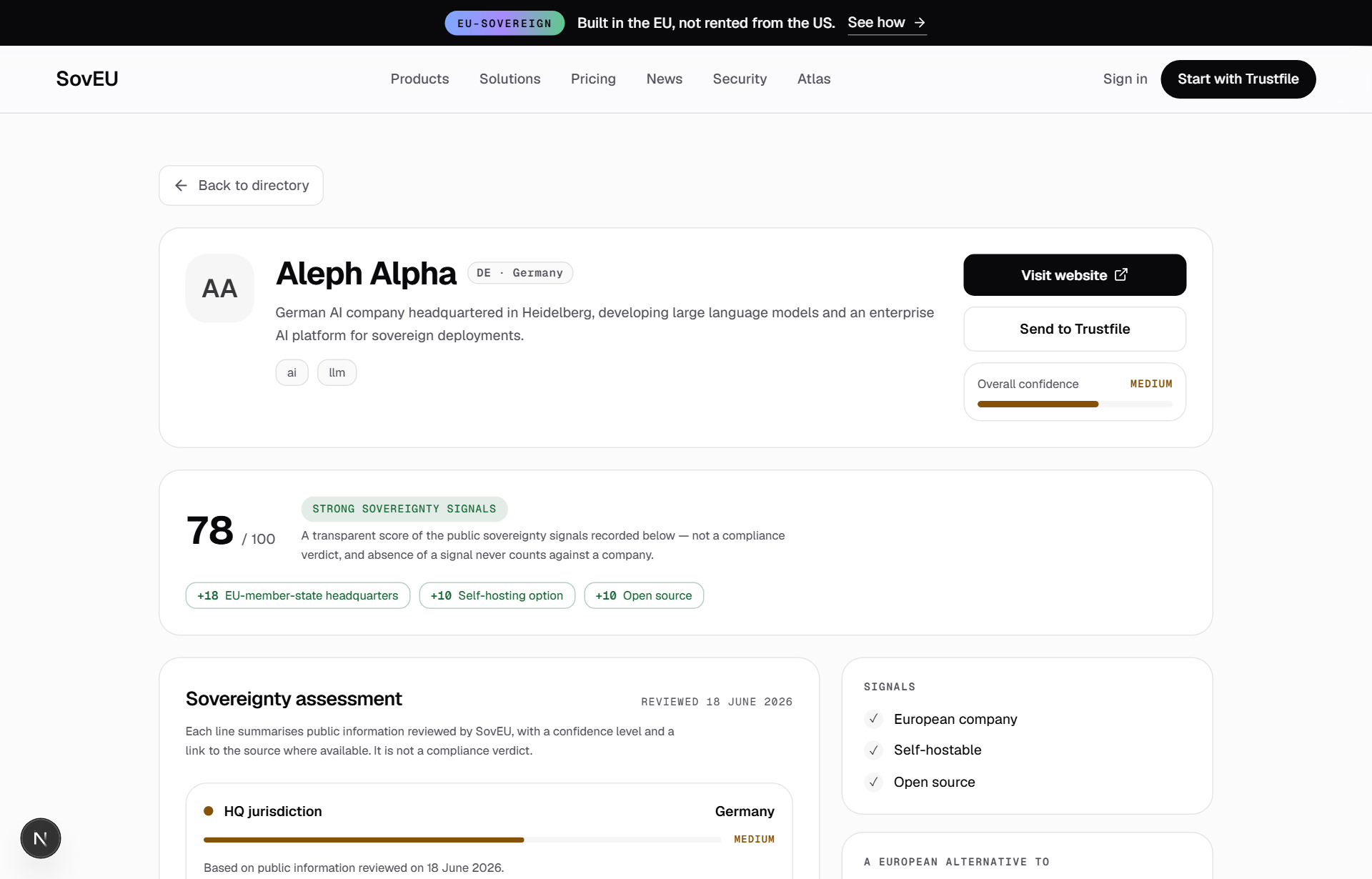Select the llm tag

(337, 372)
